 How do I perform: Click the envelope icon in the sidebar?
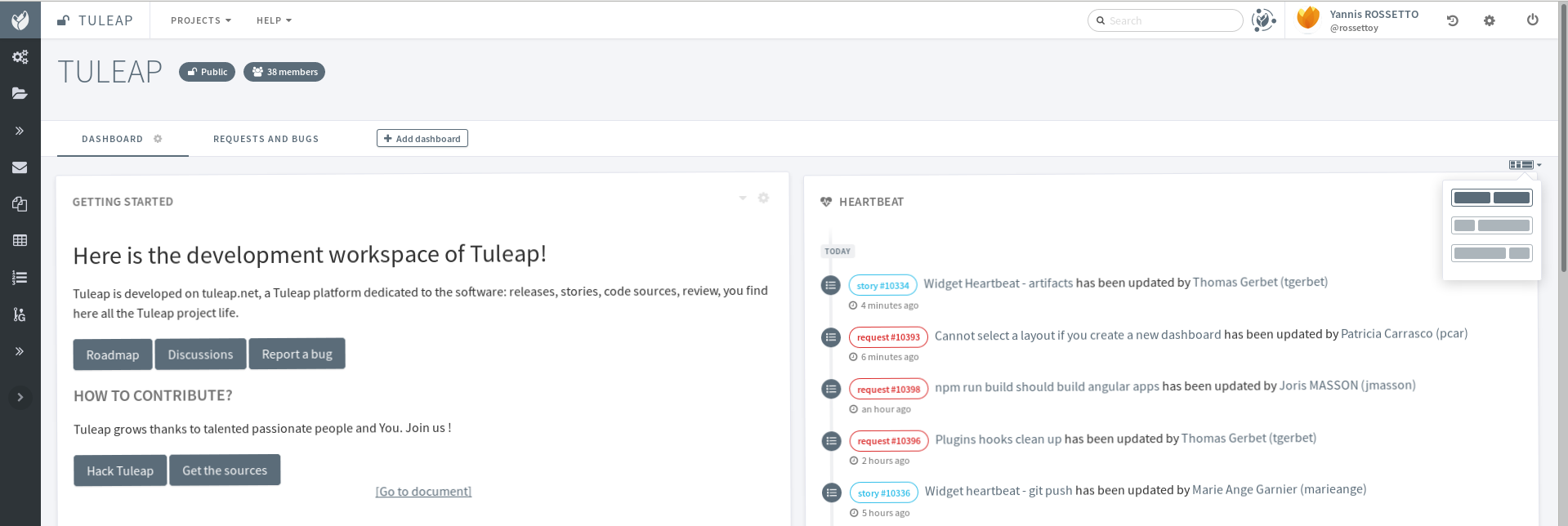coord(20,167)
